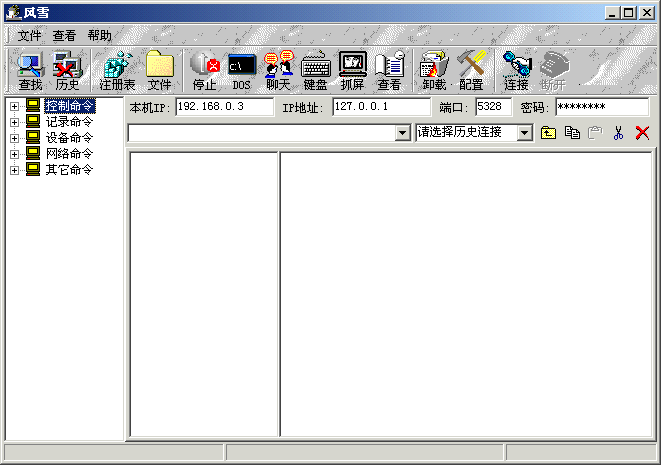The height and width of the screenshot is (465, 661).
Task: Click the 连接 (Connect) toolbar icon
Action: tap(516, 71)
